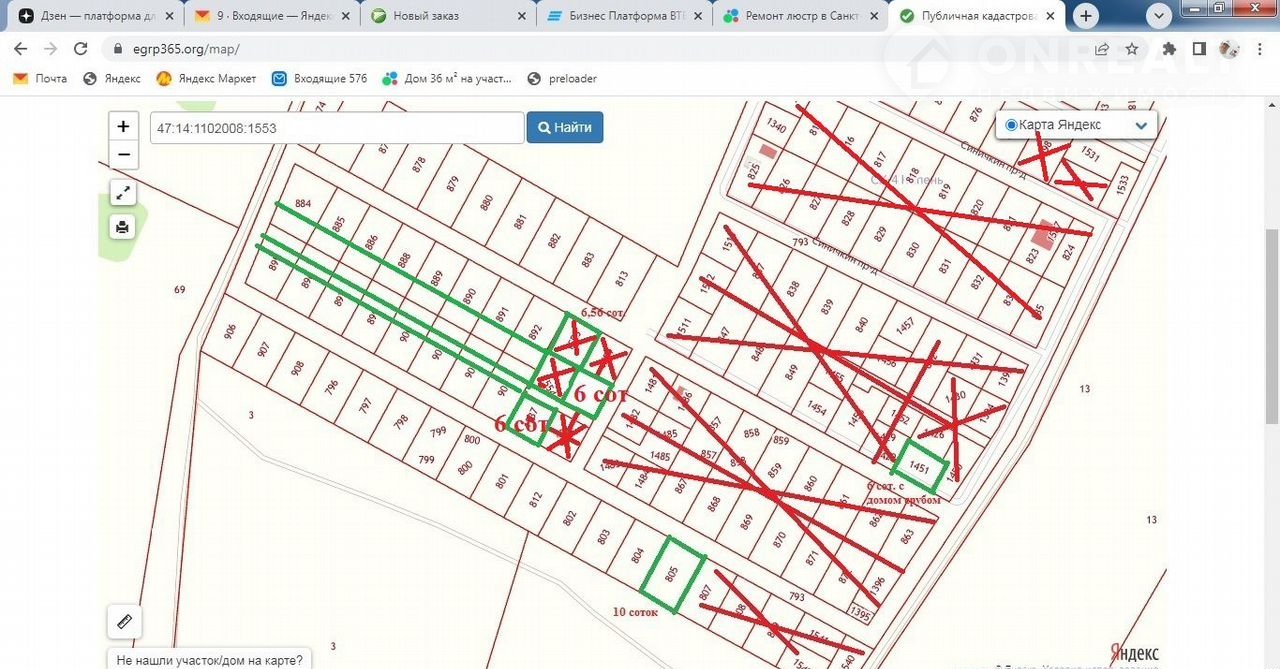
Task: Open the Яндекс Маркет bookmark
Action: 207,79
